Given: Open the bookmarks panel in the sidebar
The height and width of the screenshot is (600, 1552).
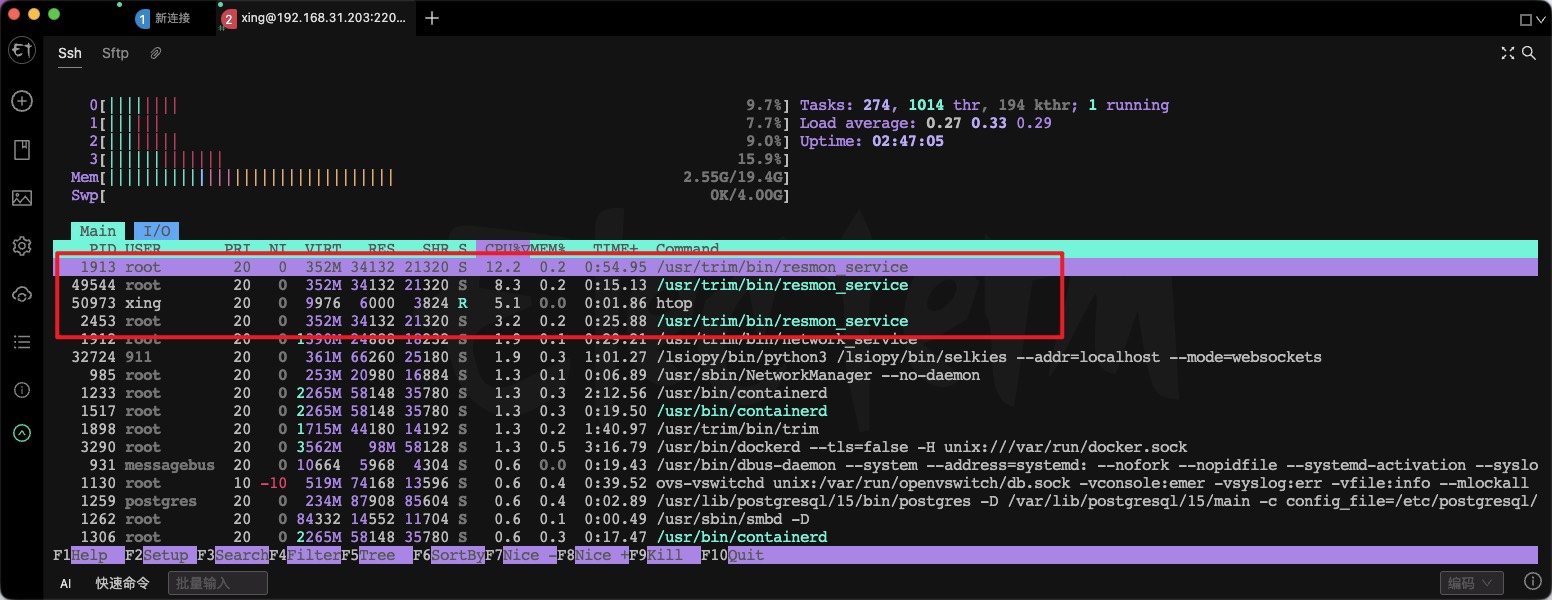Looking at the screenshot, I should tap(22, 149).
